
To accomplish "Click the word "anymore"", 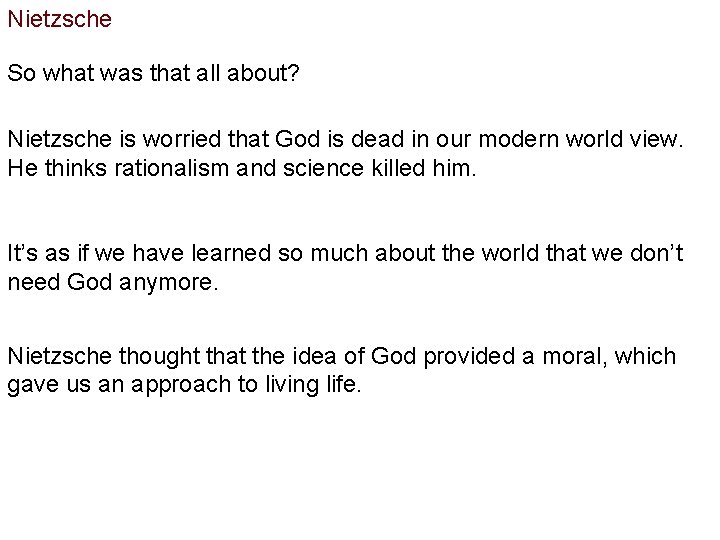I will 169,282.
